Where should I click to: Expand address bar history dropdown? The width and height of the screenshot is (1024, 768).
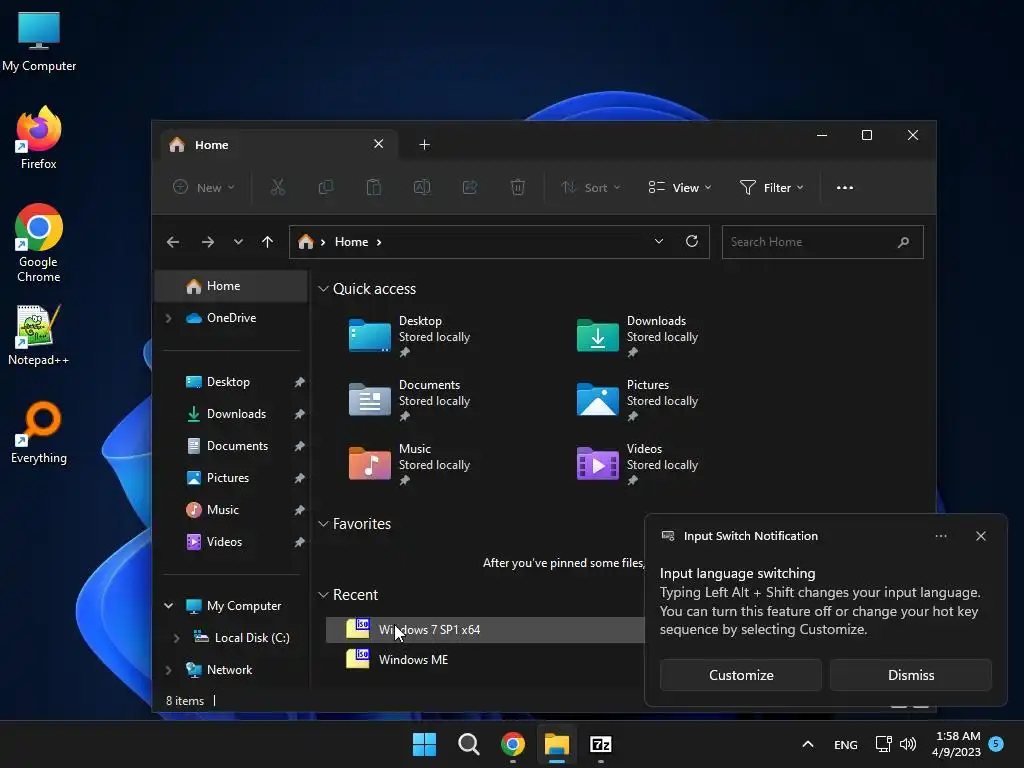pos(659,241)
